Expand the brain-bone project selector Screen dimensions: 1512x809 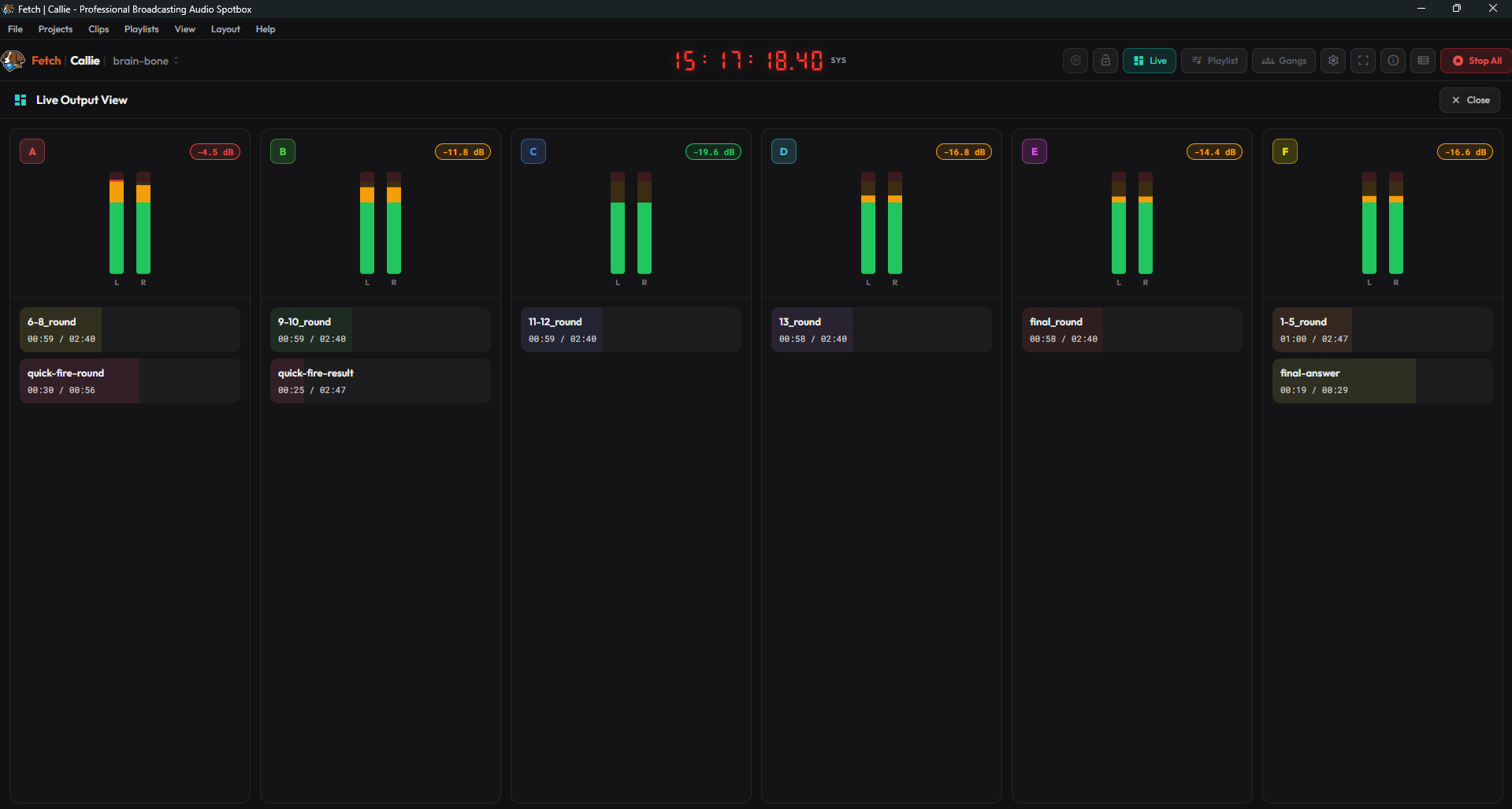tap(145, 61)
